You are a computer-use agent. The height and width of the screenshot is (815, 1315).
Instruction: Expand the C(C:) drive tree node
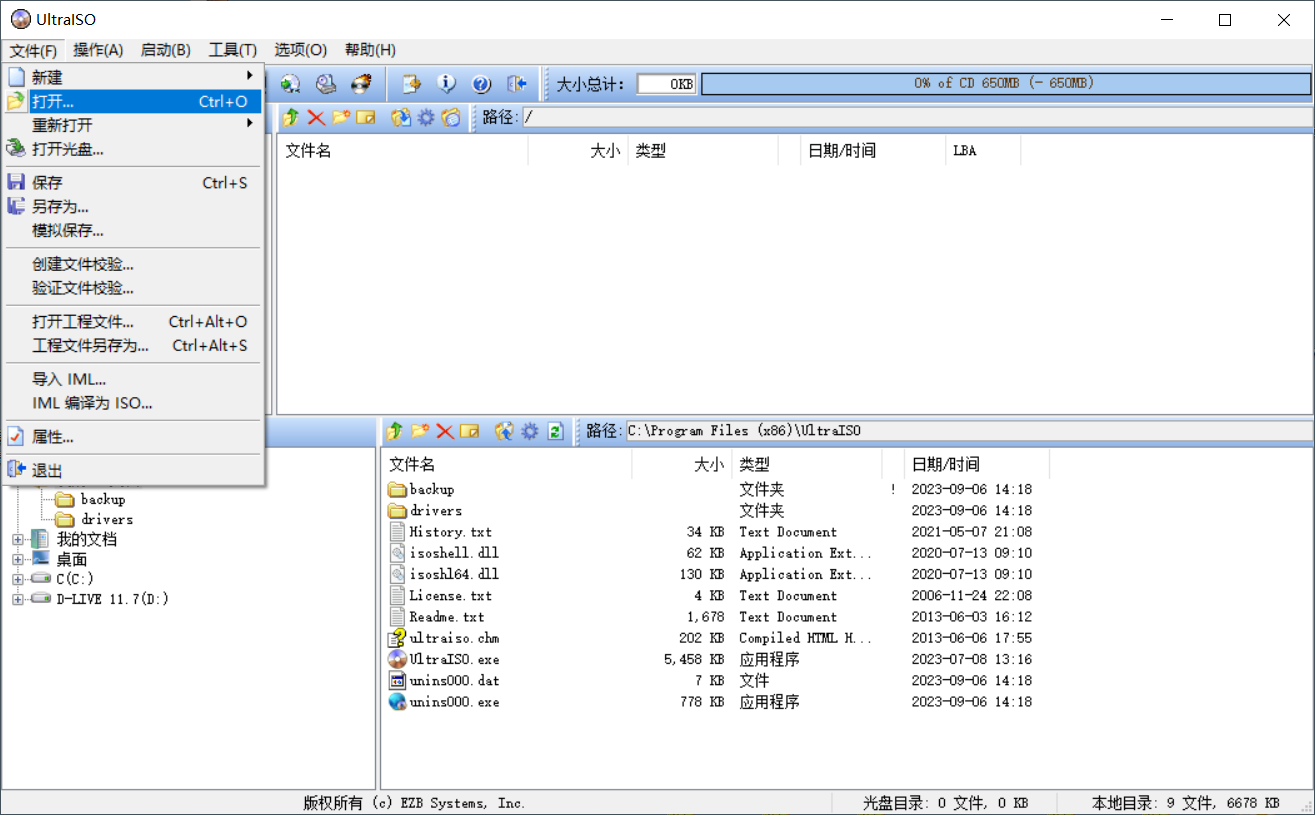click(x=18, y=579)
